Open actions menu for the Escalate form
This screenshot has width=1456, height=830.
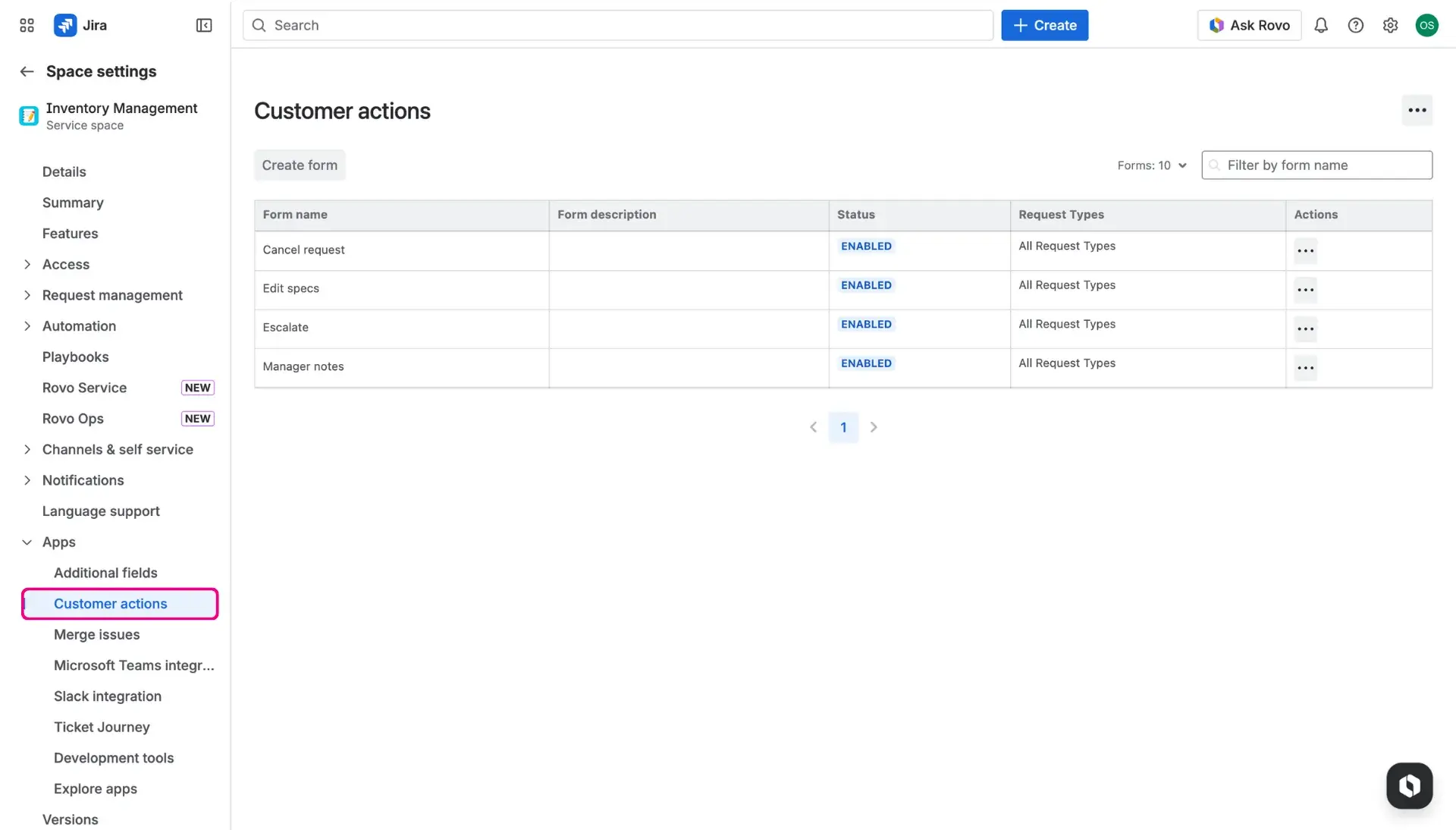[1305, 329]
